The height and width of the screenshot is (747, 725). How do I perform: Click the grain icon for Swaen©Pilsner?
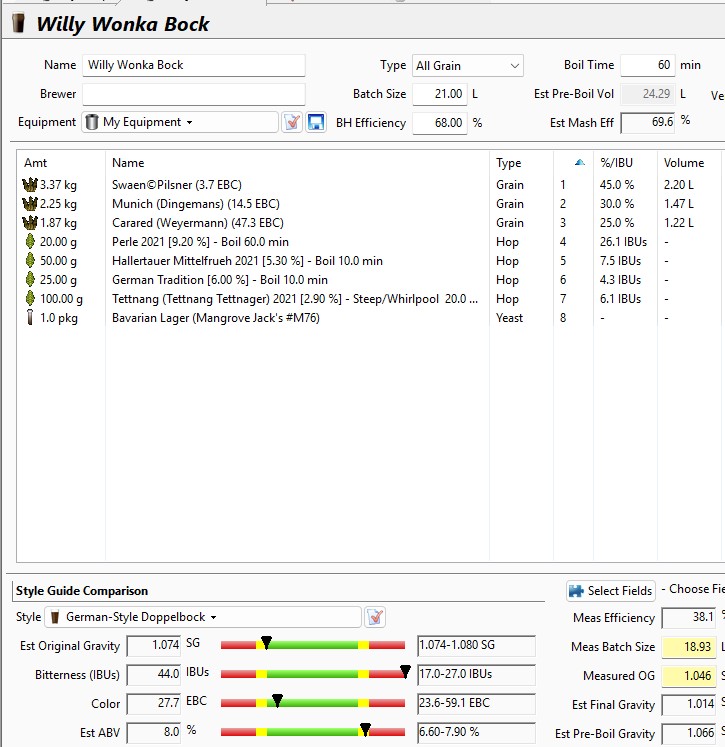[29, 185]
